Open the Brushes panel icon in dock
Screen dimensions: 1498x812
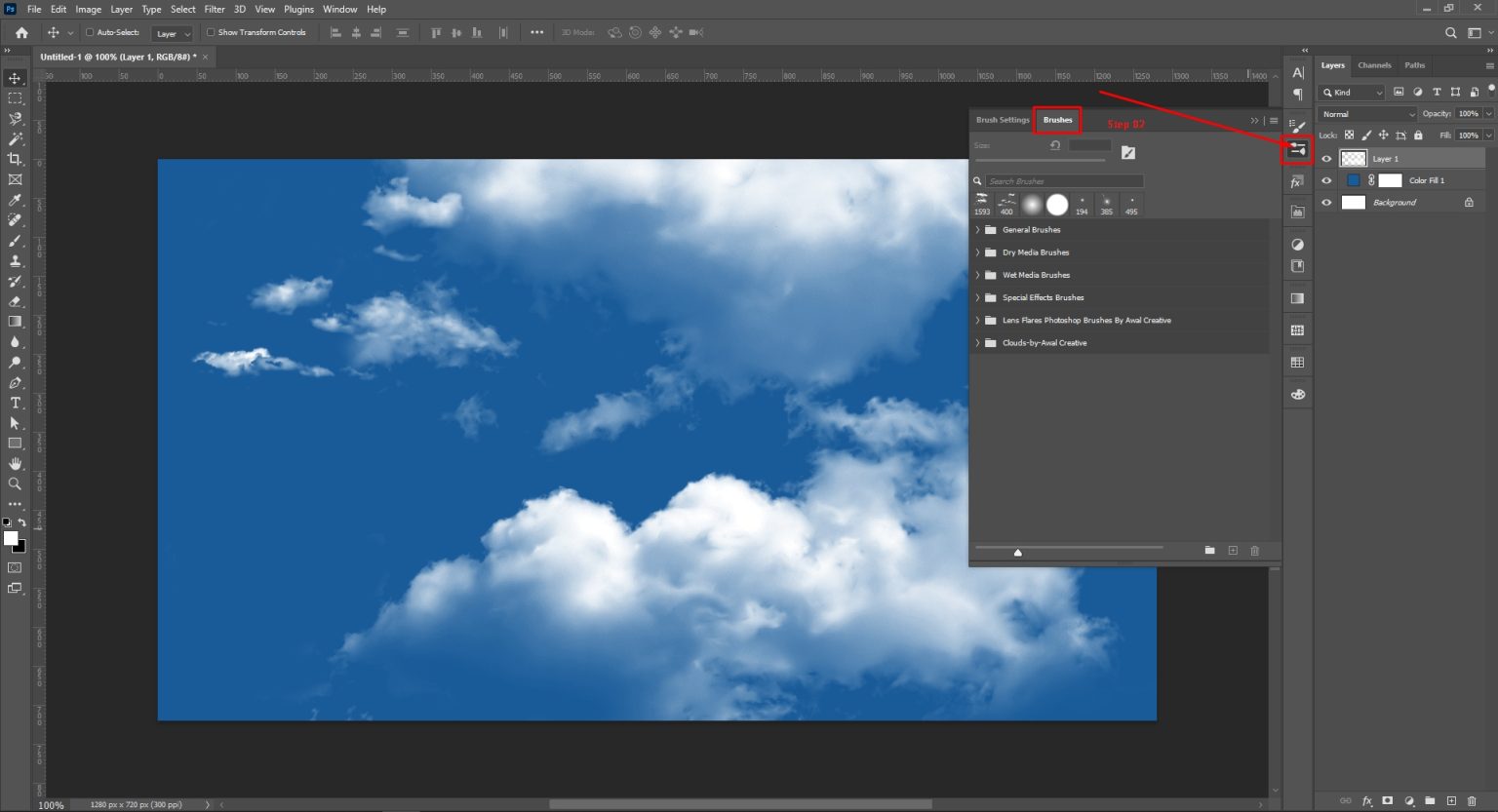[1297, 150]
